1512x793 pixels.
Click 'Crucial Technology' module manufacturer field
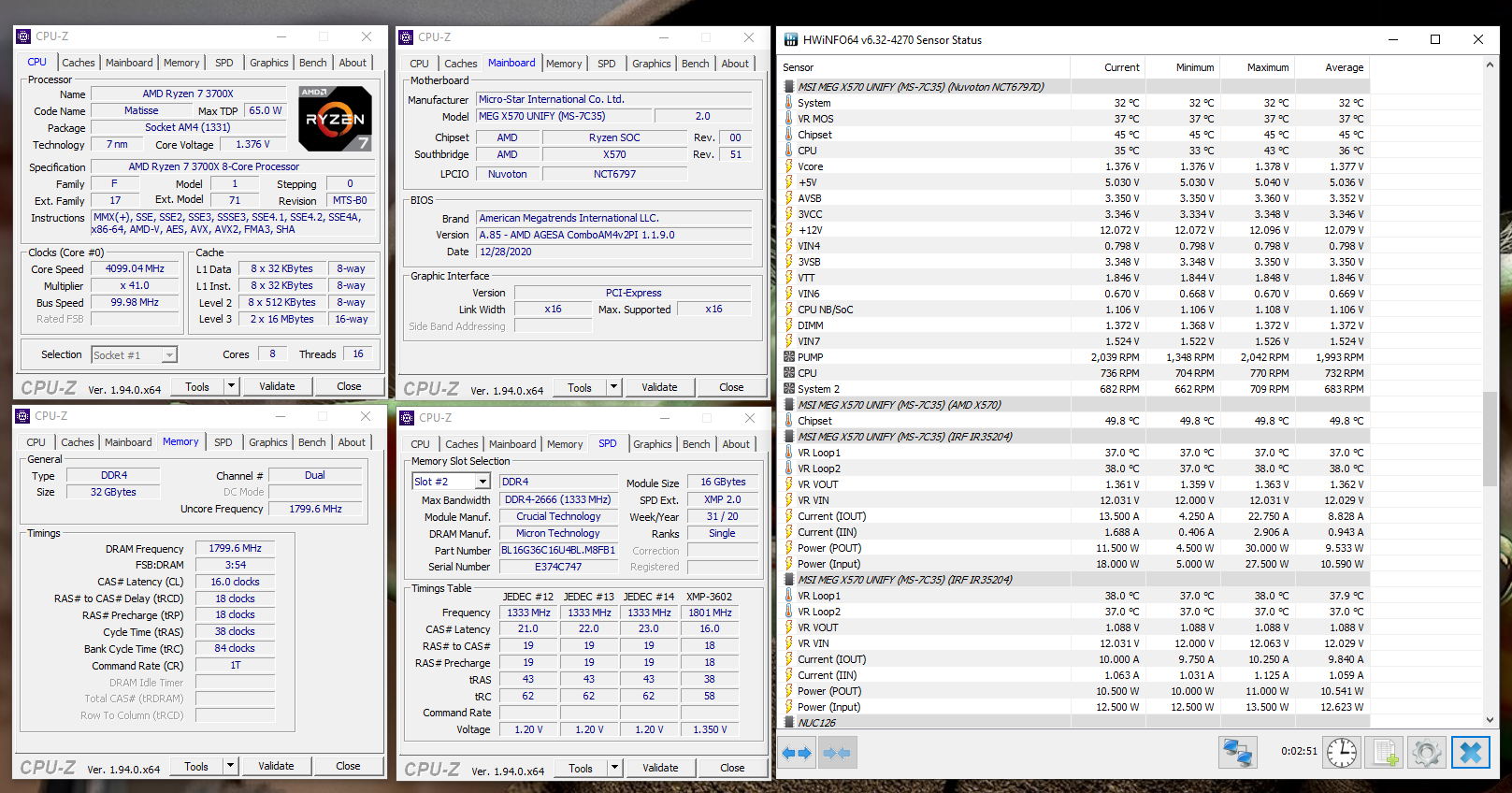[x=558, y=516]
